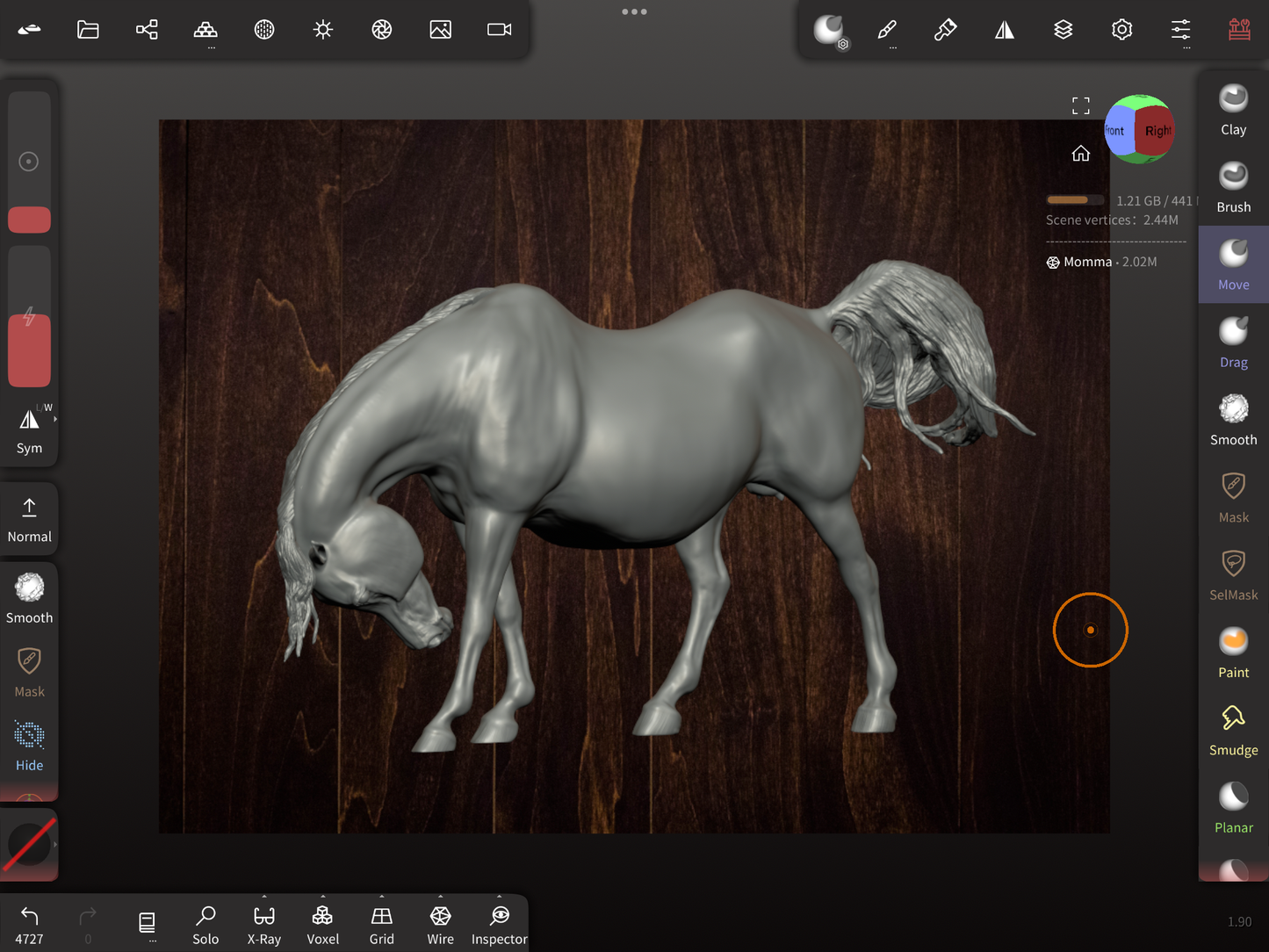
Task: Expand the top three-dots menu handle
Action: tap(634, 12)
